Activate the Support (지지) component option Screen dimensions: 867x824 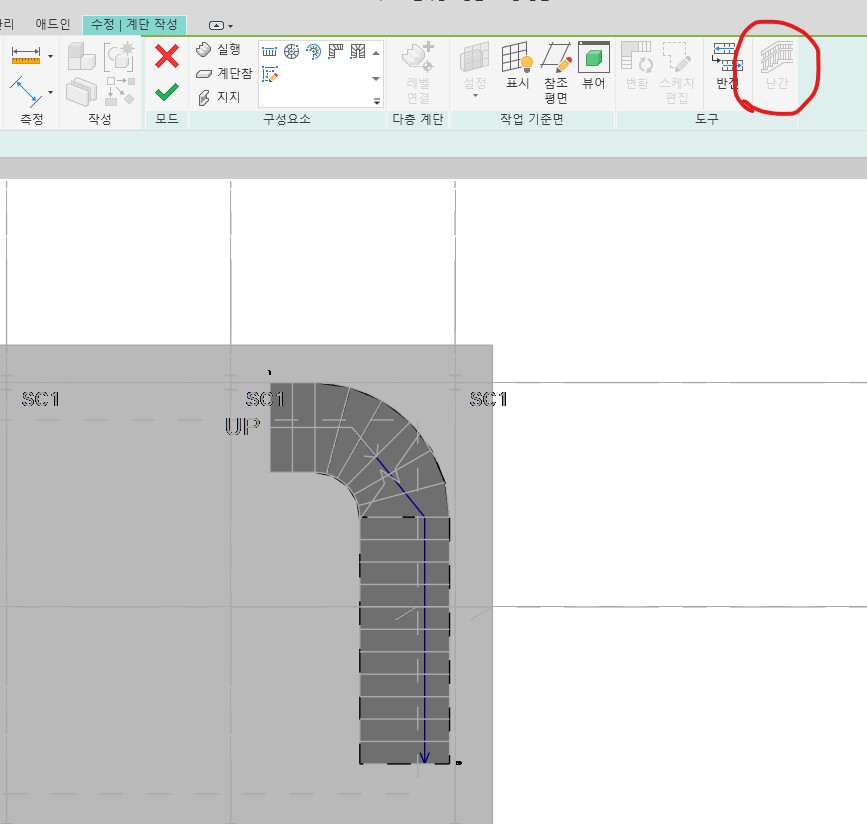coord(218,97)
